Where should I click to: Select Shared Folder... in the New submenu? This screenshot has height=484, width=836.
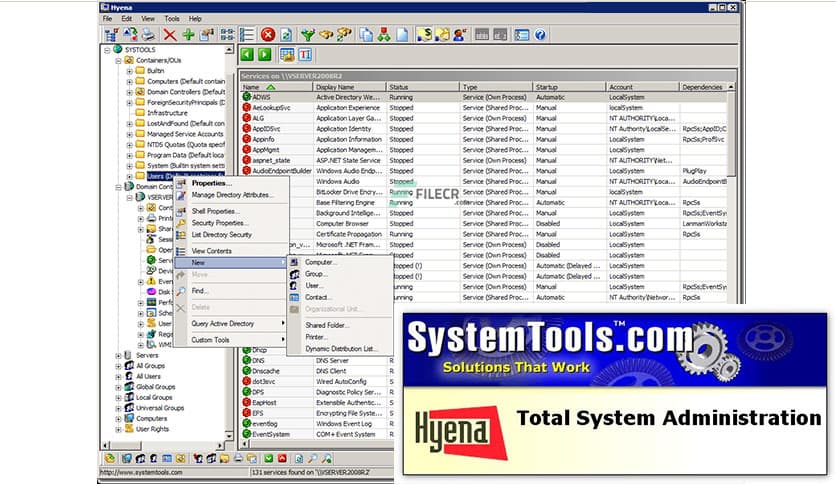point(340,325)
